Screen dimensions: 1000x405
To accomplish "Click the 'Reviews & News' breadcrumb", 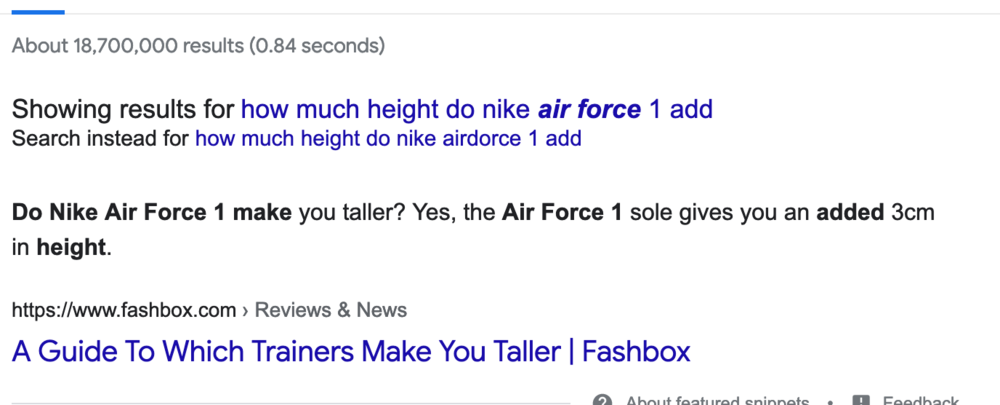I will [330, 310].
